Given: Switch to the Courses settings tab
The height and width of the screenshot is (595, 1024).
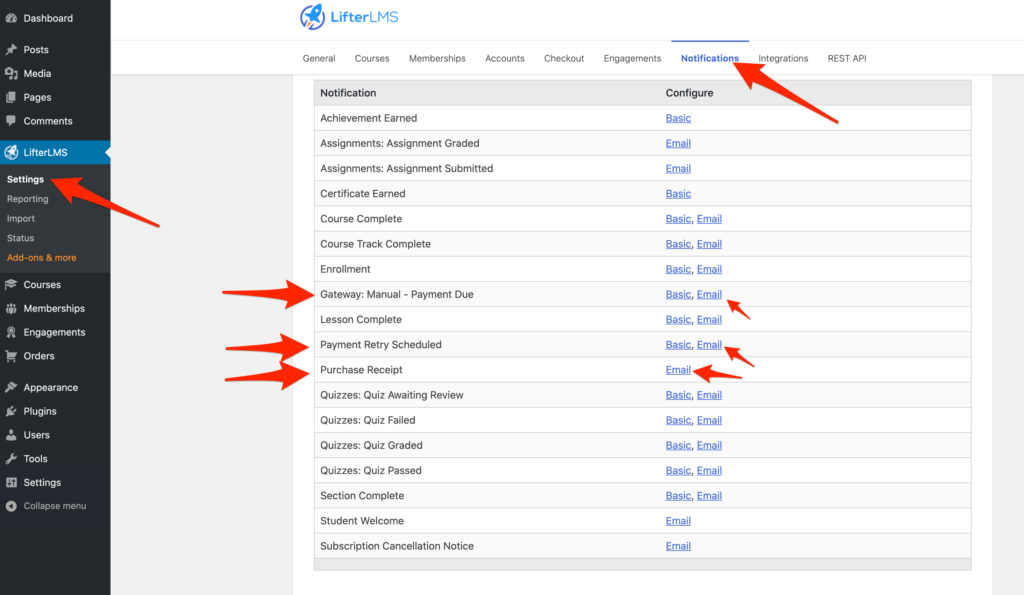Looking at the screenshot, I should (x=372, y=58).
